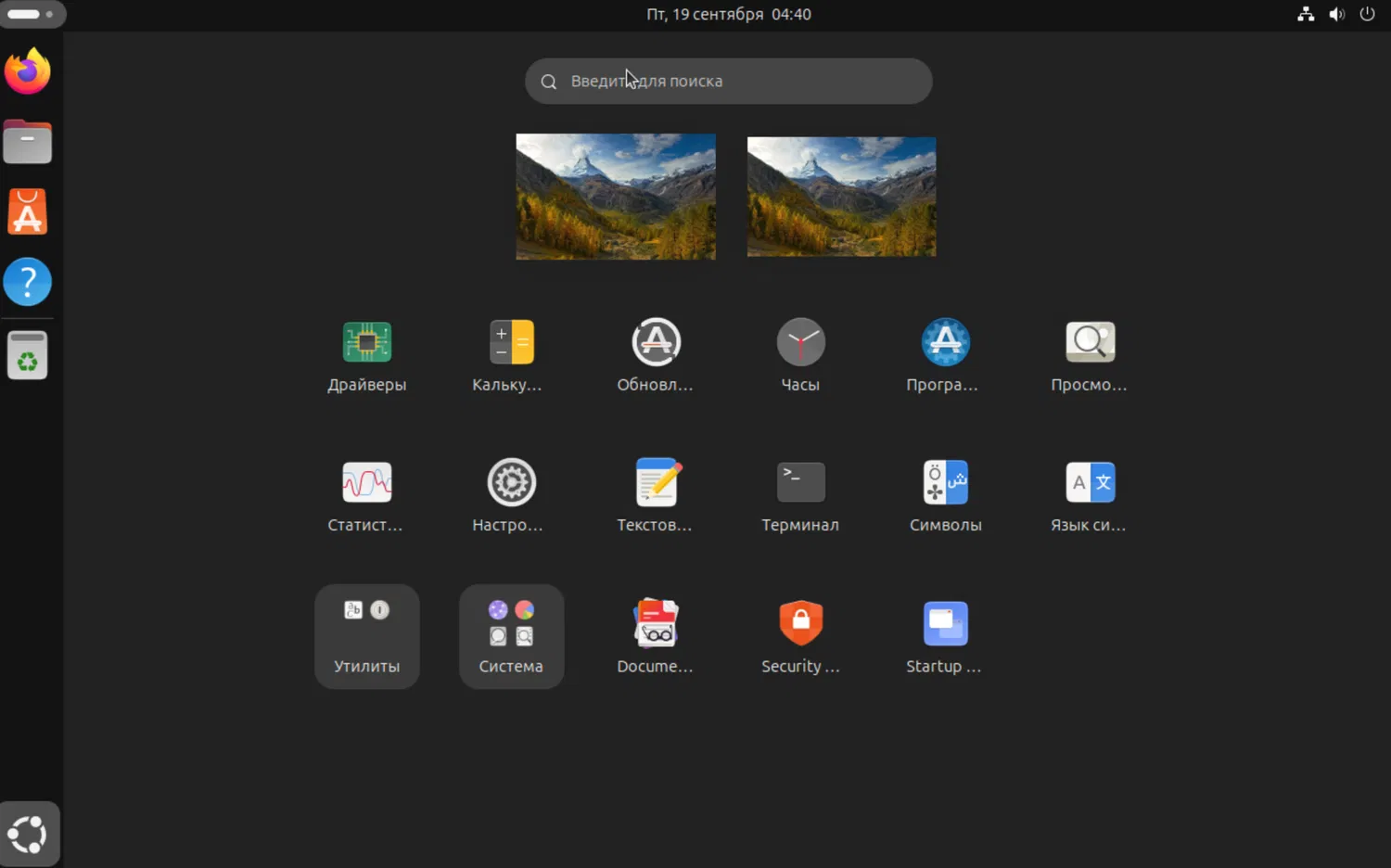Open the power menu icon in top bar

pos(1367,14)
